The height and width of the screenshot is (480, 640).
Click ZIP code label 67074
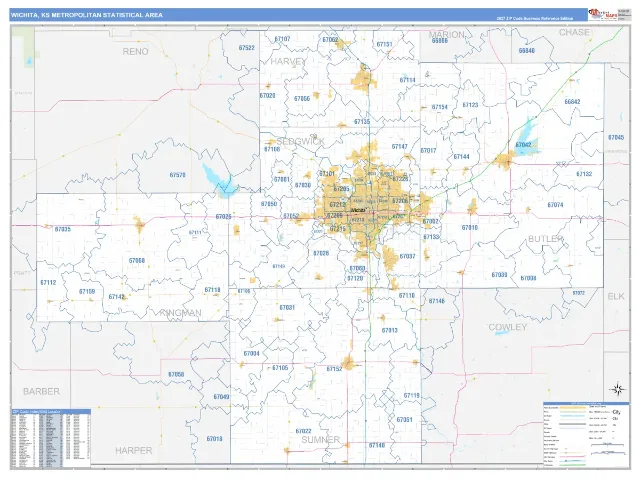point(555,205)
